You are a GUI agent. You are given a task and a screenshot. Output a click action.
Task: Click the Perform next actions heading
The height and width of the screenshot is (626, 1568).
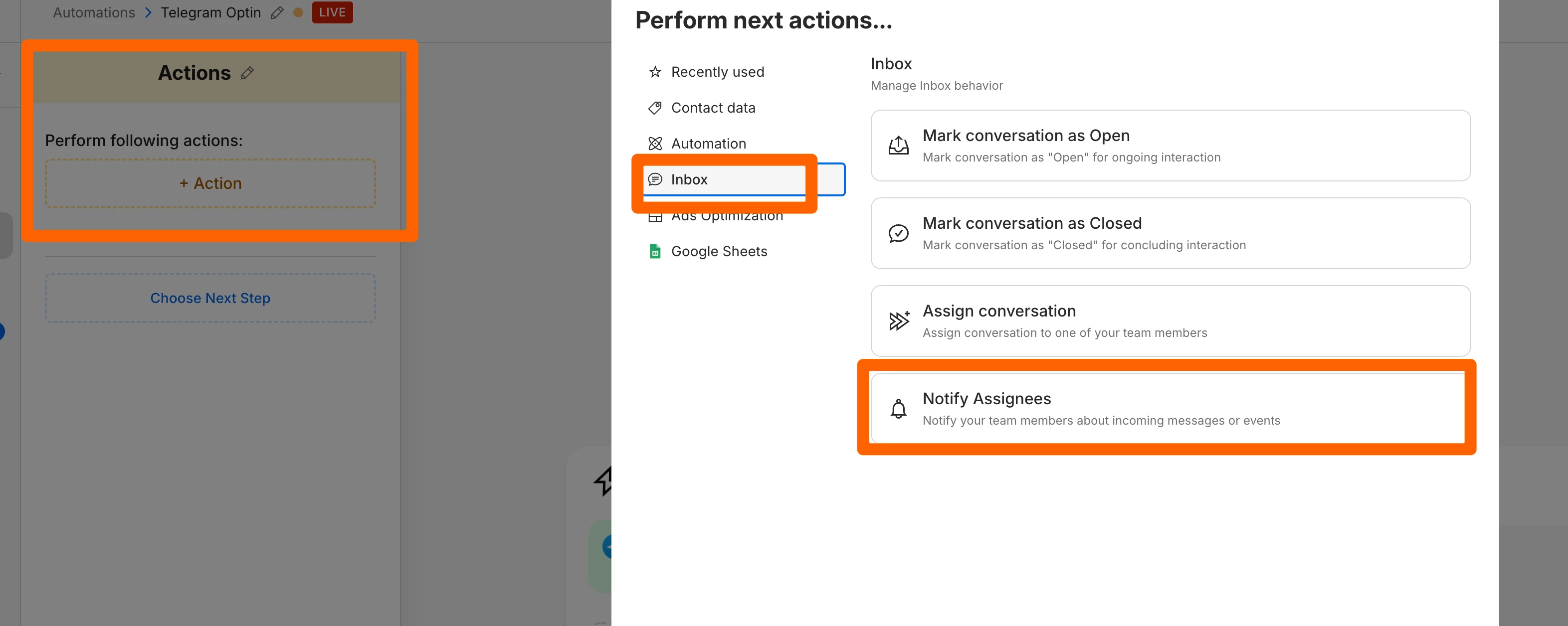764,20
